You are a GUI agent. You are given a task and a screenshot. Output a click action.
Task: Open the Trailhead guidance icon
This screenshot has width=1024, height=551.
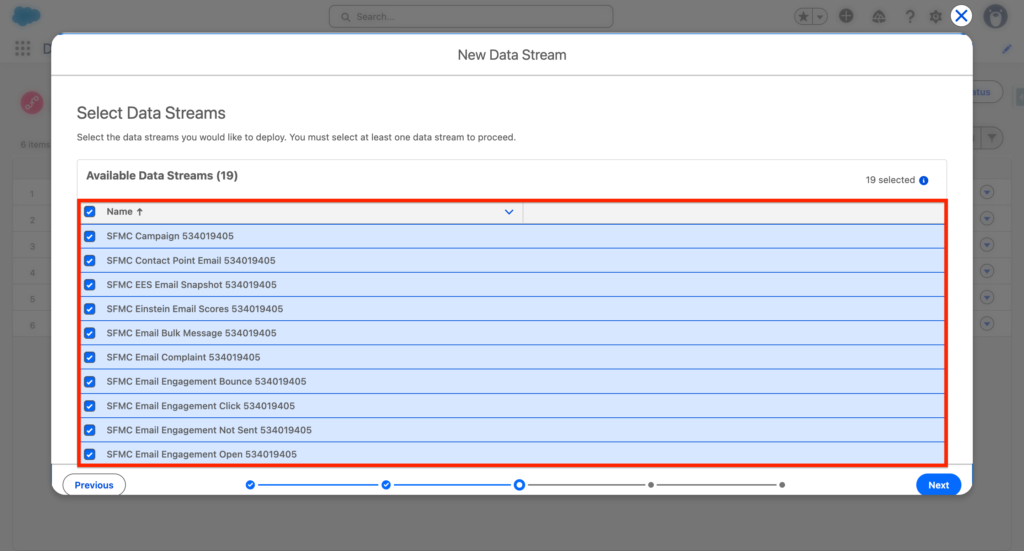pyautogui.click(x=878, y=17)
